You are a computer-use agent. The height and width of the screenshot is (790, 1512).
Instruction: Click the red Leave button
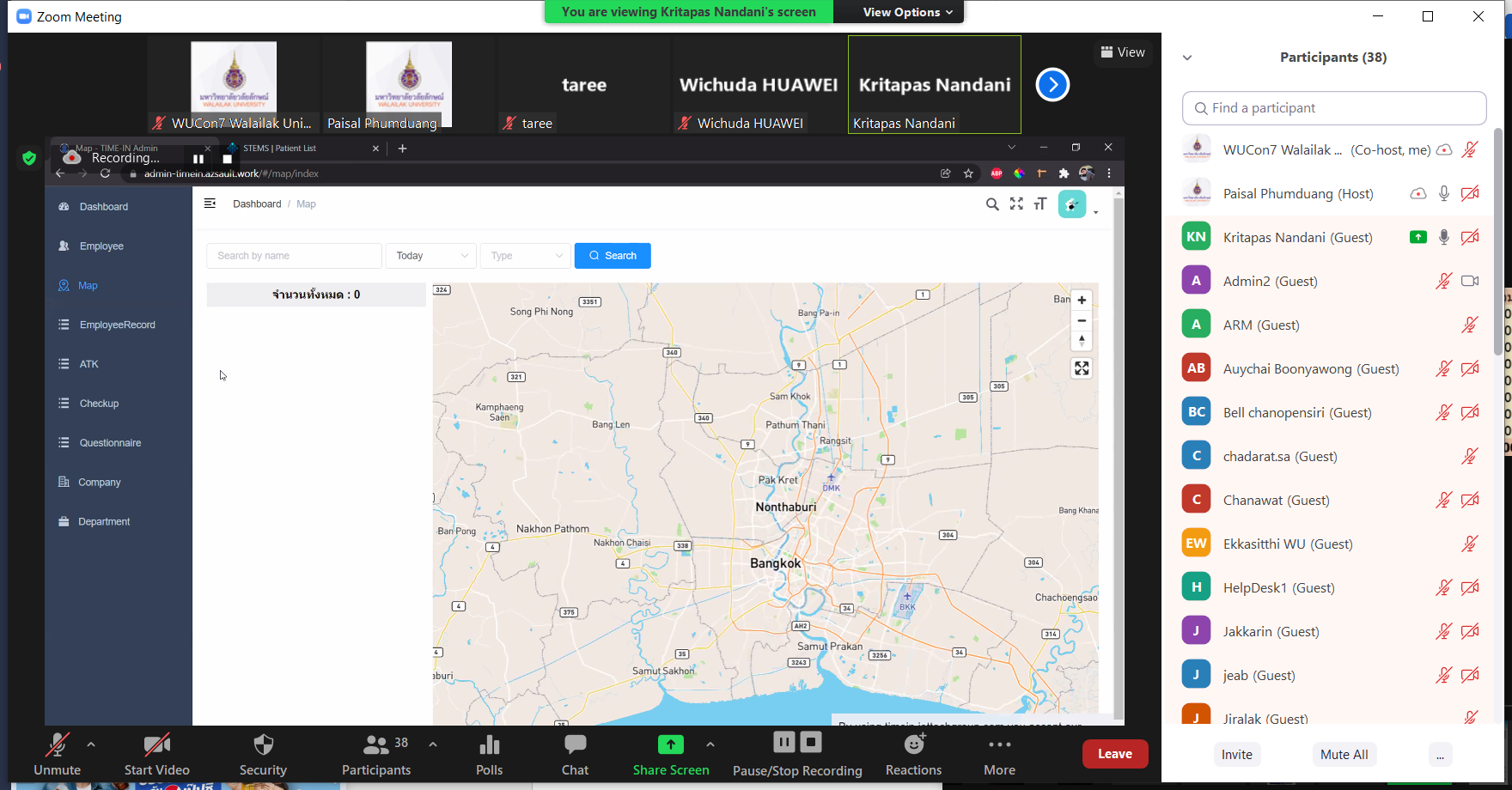point(1114,754)
